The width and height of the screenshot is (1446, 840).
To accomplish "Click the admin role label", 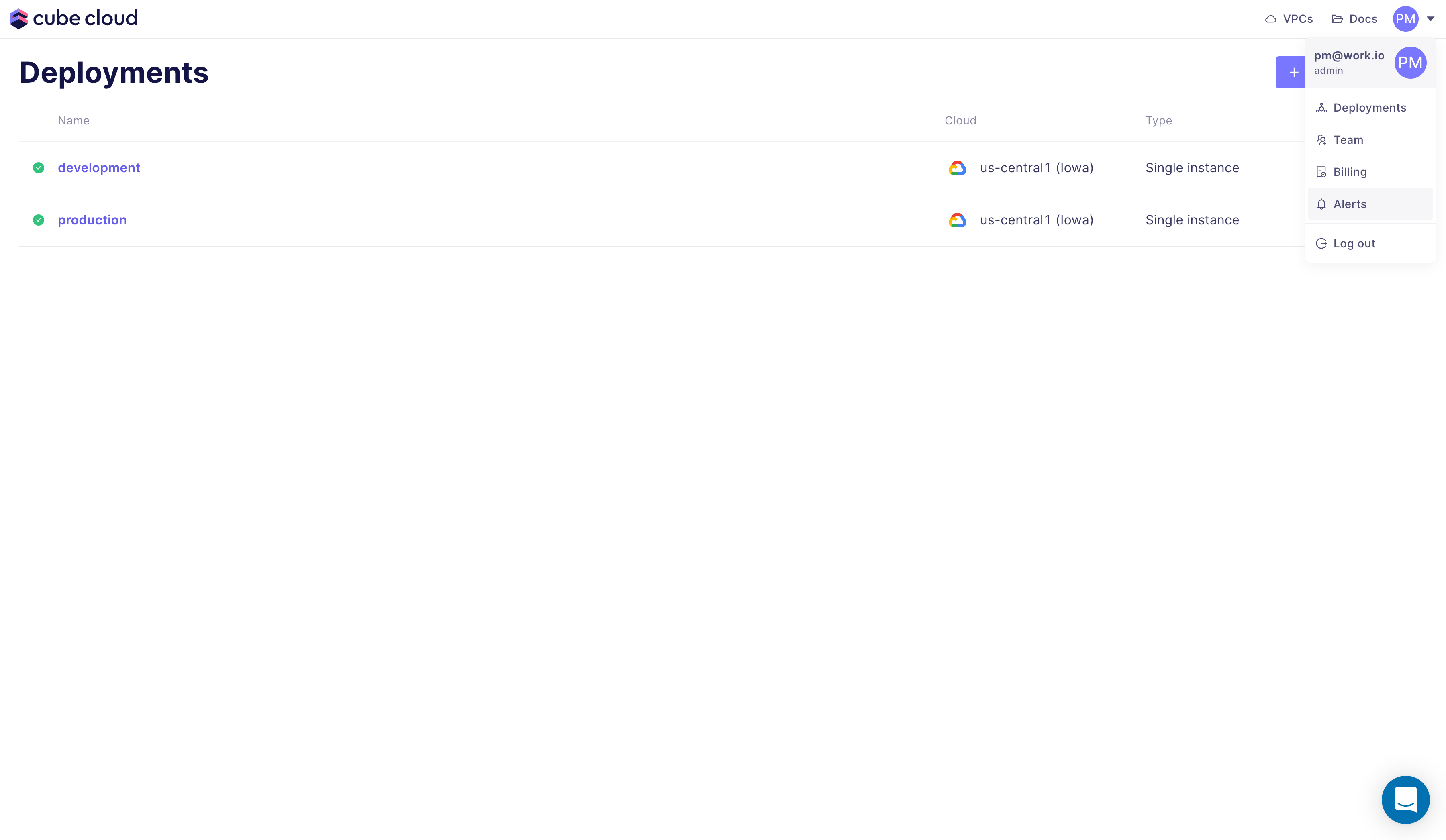I will tap(1328, 71).
